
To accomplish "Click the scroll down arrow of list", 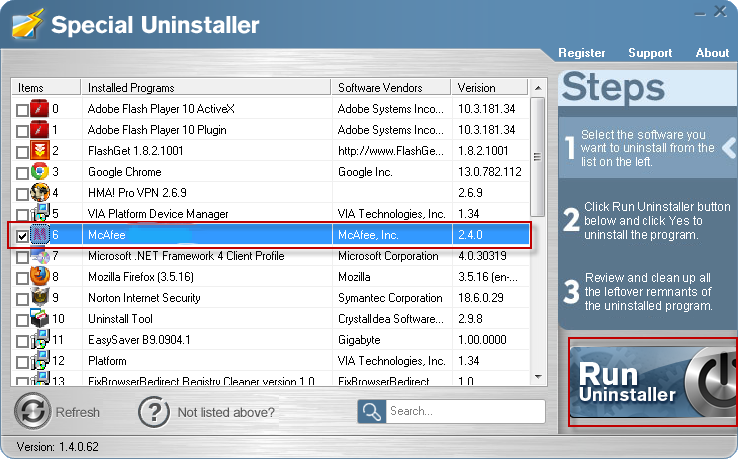I will pos(538,377).
